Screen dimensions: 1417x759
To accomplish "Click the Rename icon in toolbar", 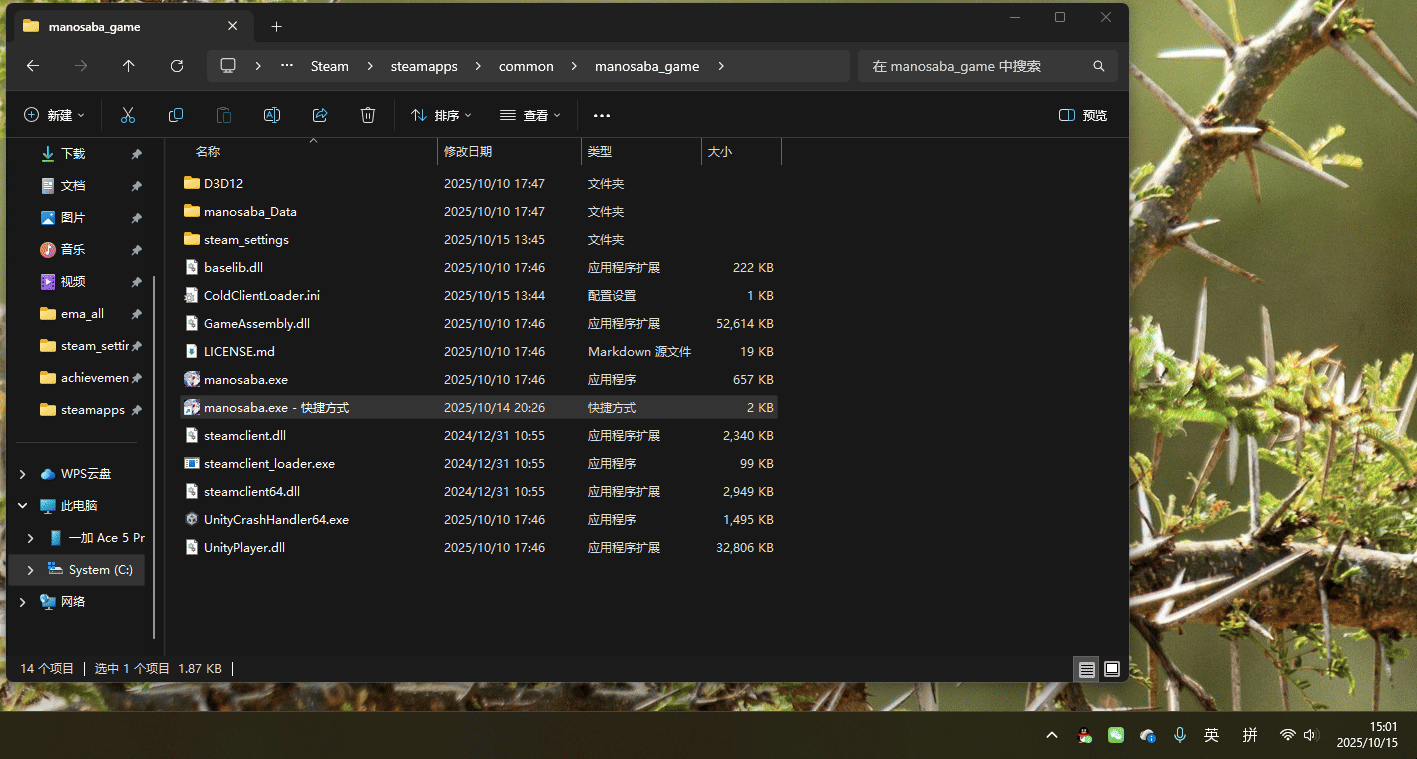I will (x=271, y=115).
